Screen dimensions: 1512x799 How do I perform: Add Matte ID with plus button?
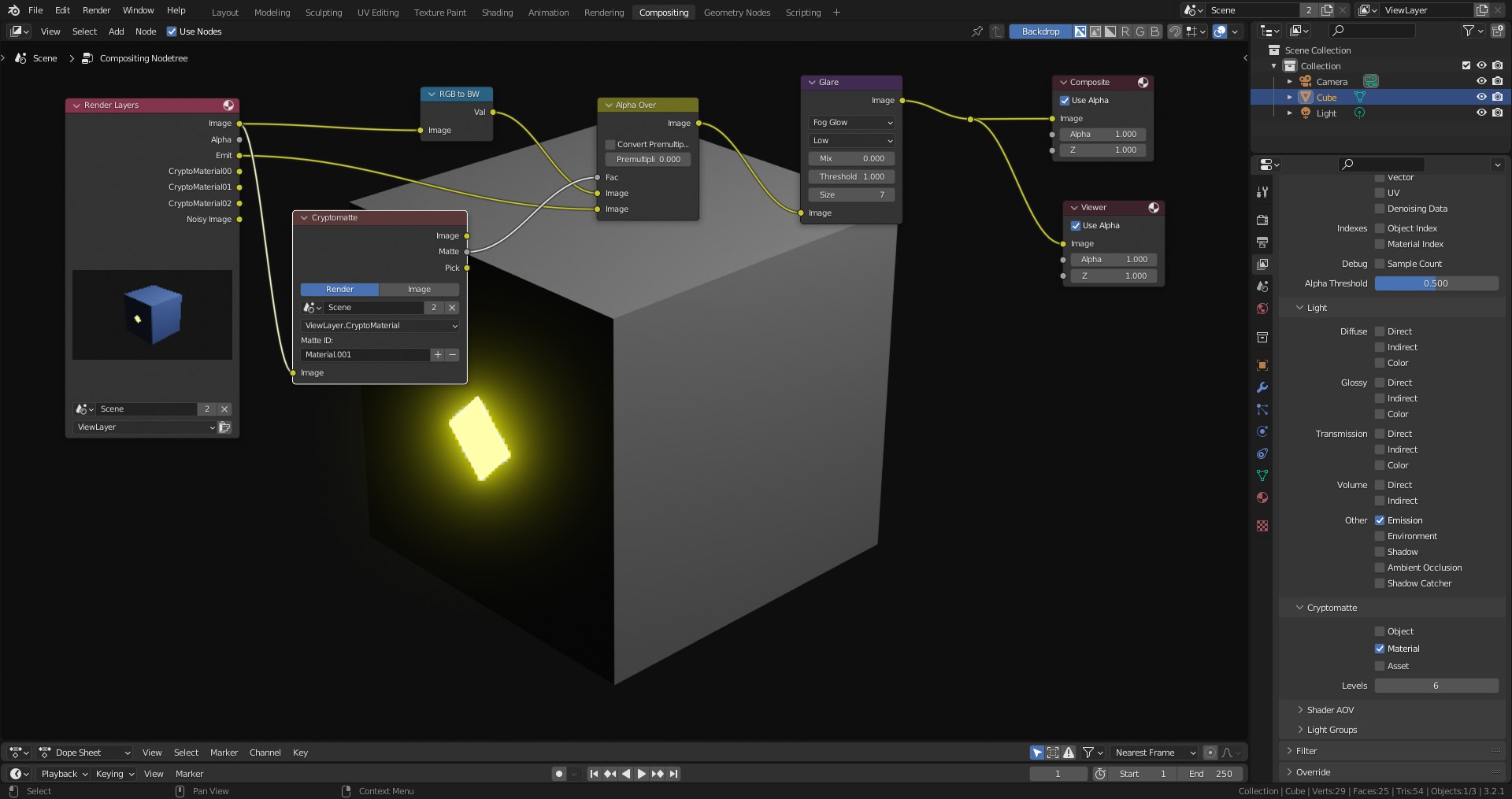point(437,355)
